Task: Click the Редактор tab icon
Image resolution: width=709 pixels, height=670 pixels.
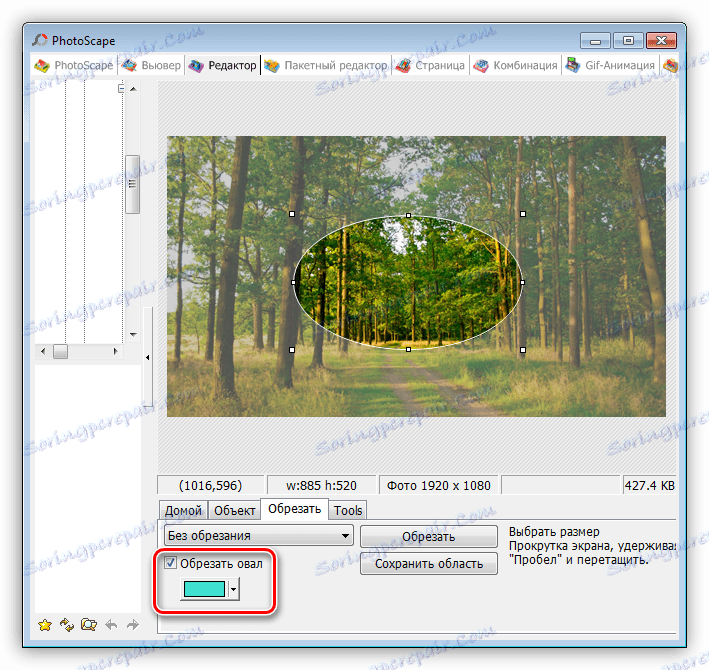Action: pos(196,66)
